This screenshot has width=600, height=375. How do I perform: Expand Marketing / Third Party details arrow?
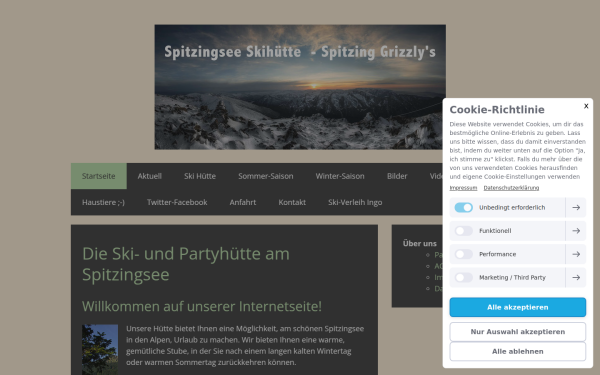point(576,277)
